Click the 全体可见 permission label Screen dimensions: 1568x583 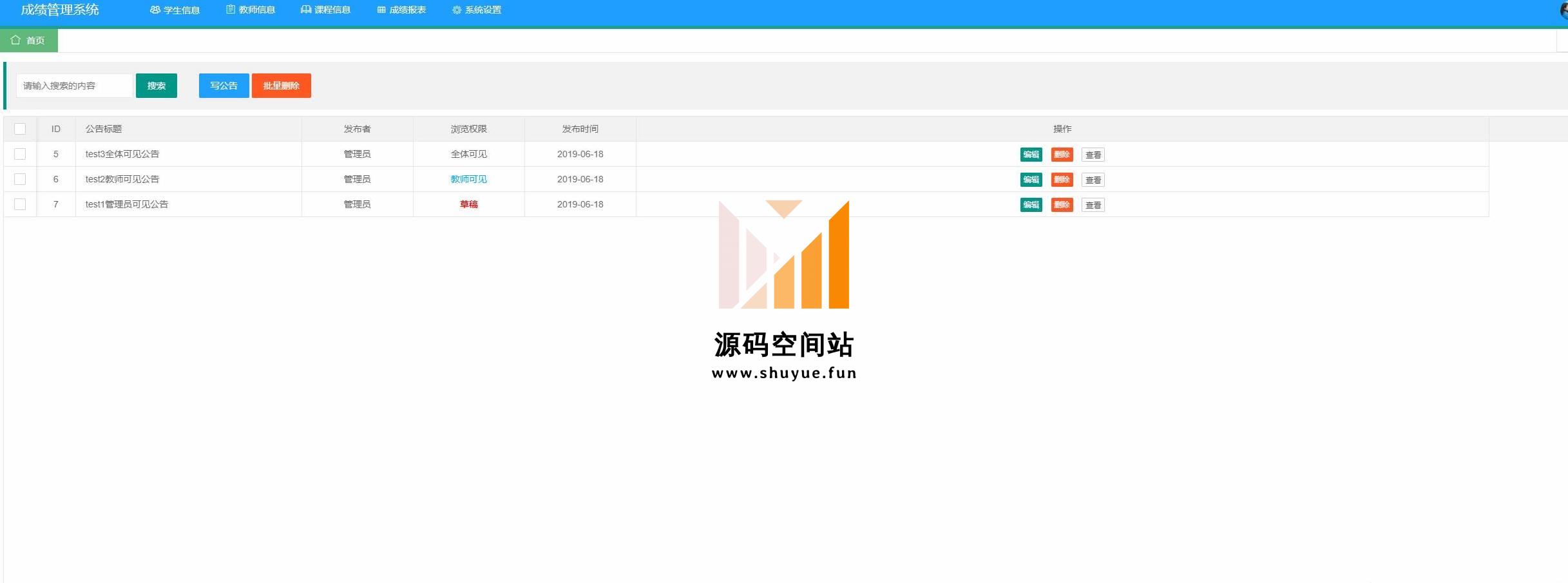469,154
